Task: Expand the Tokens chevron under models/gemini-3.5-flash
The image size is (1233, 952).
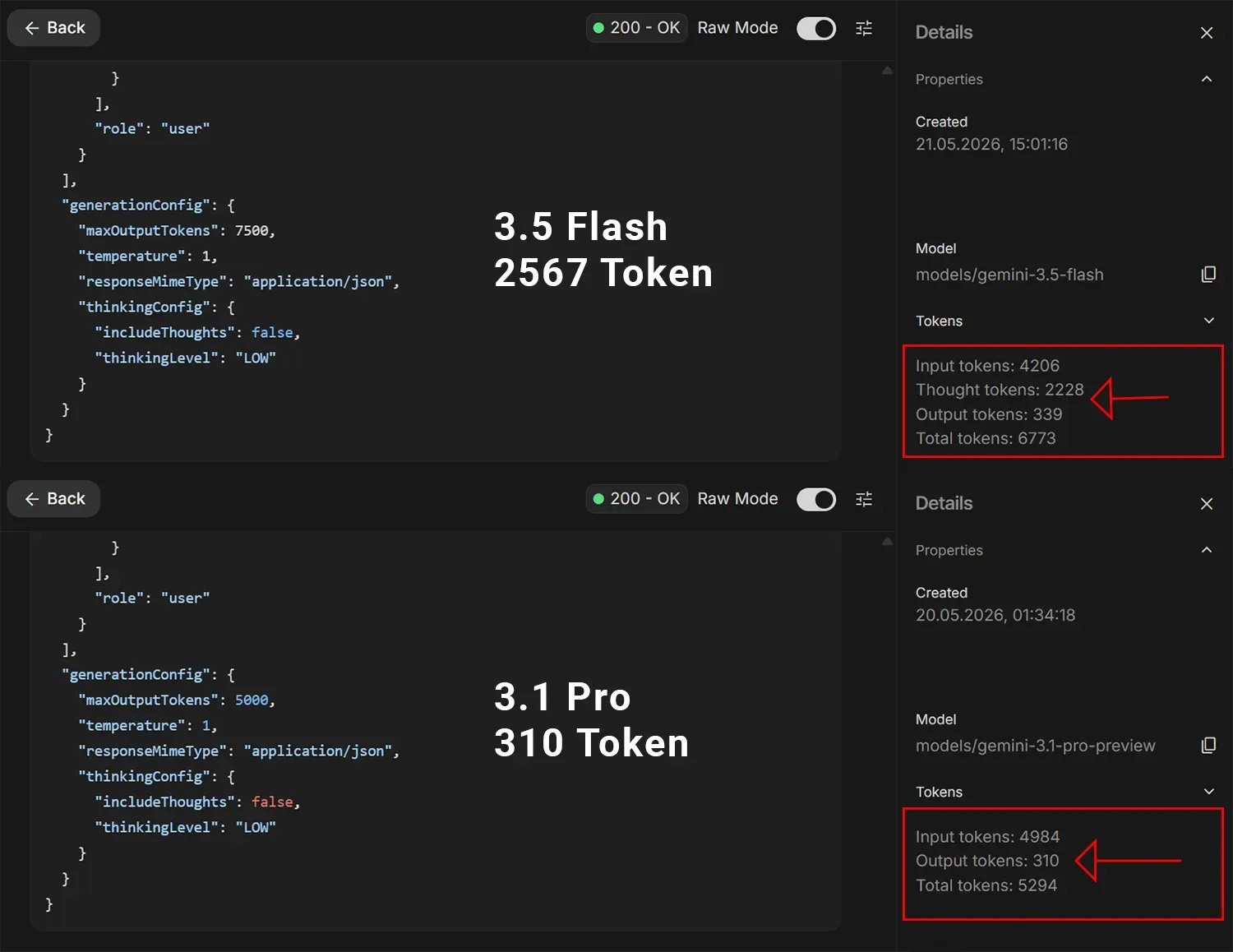Action: [x=1208, y=321]
